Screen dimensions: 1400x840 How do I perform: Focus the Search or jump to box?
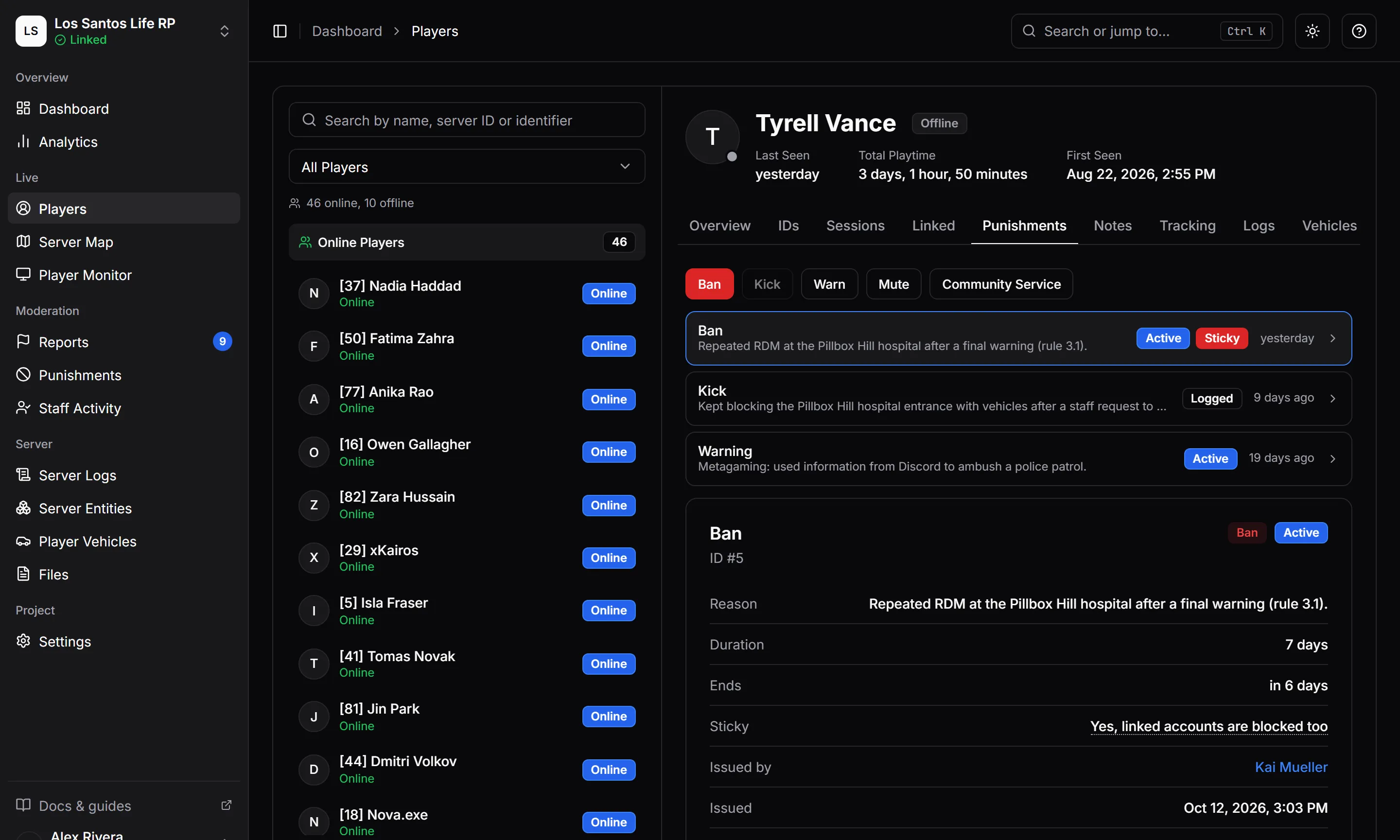[x=1146, y=31]
